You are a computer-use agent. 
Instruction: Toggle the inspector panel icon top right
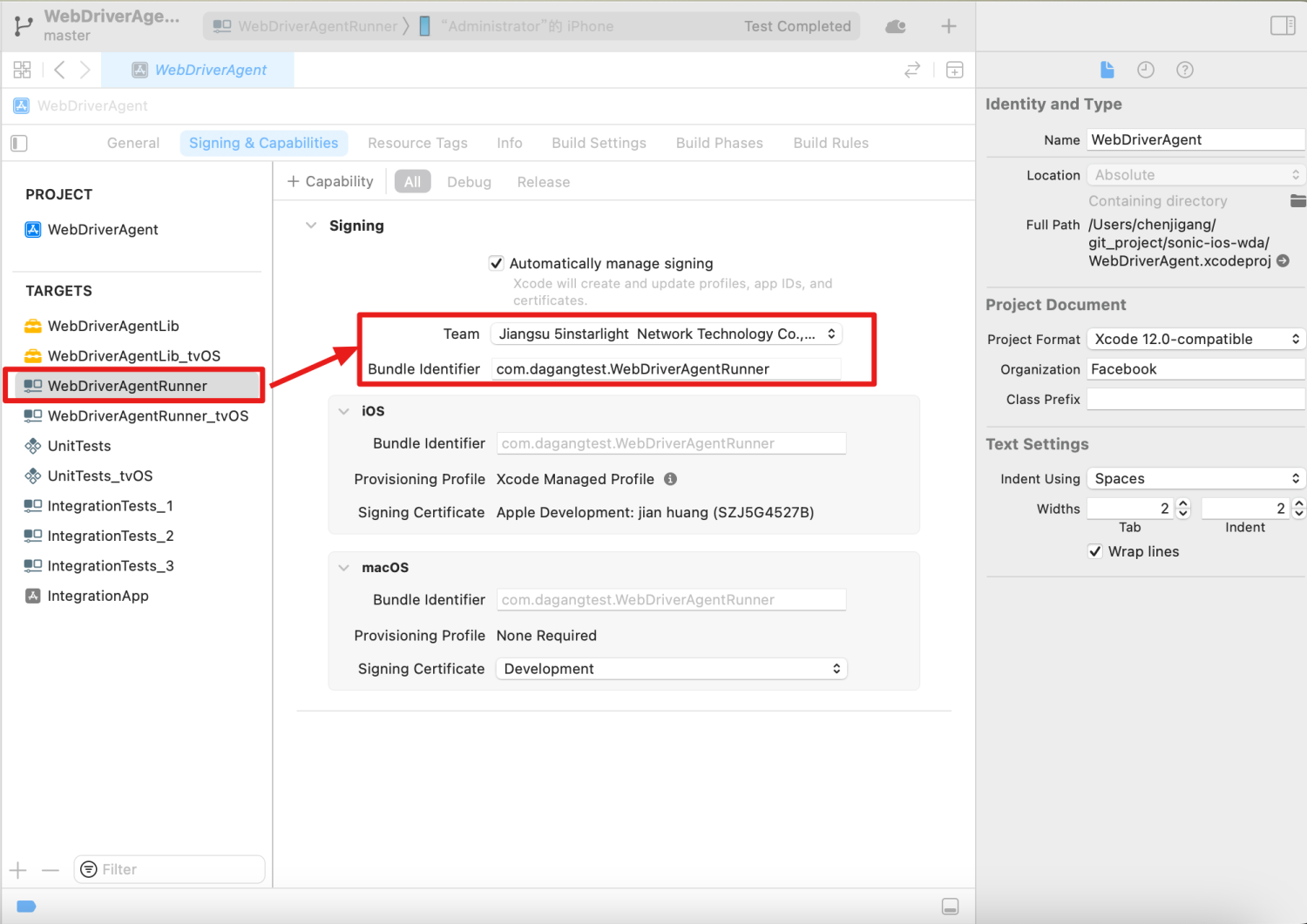click(x=1283, y=25)
